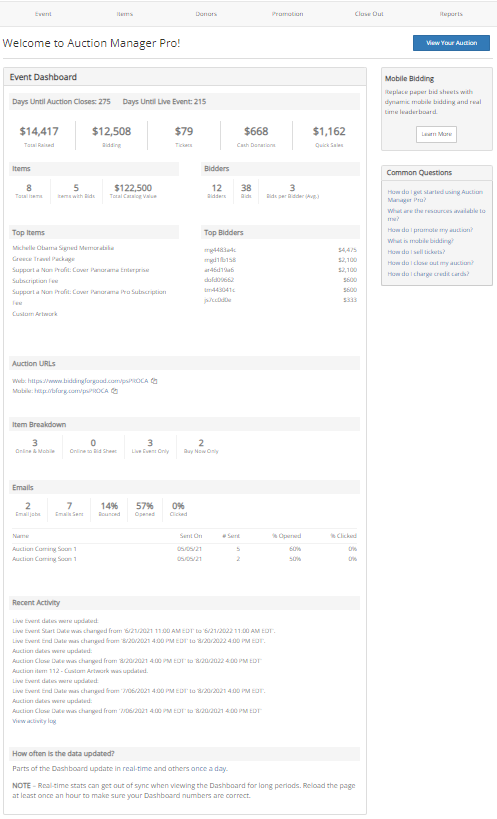Click the Sent On column header
The width and height of the screenshot is (497, 819).
191,536
